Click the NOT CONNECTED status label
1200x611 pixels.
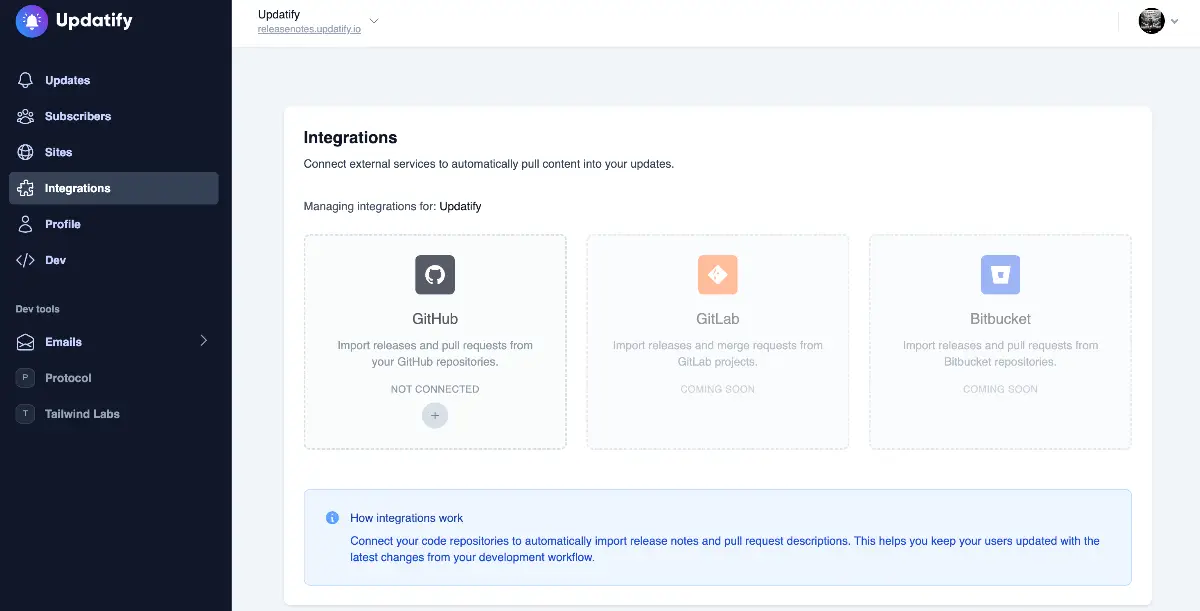coord(435,389)
